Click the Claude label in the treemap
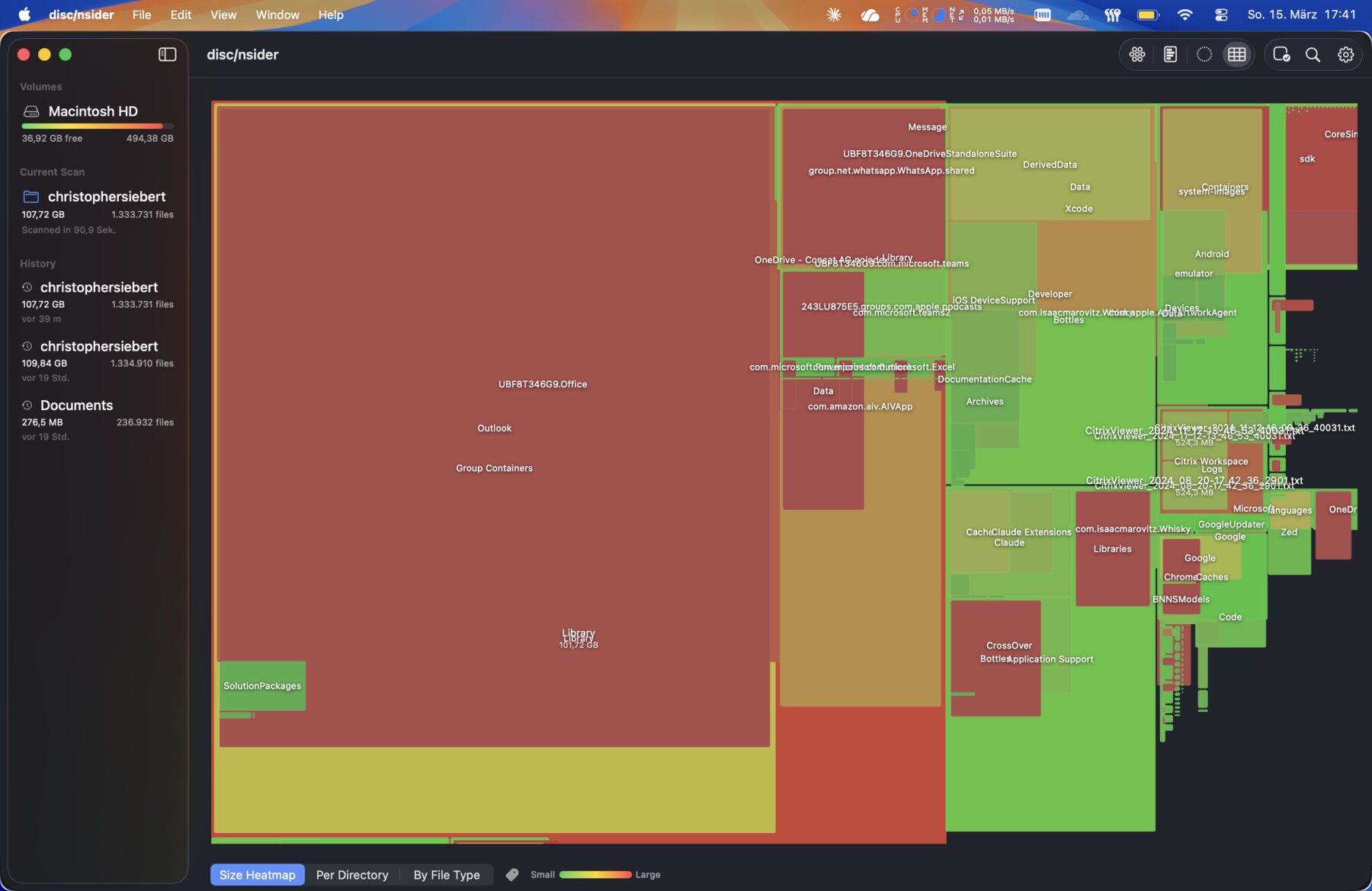This screenshot has width=1372, height=891. pyautogui.click(x=1009, y=543)
